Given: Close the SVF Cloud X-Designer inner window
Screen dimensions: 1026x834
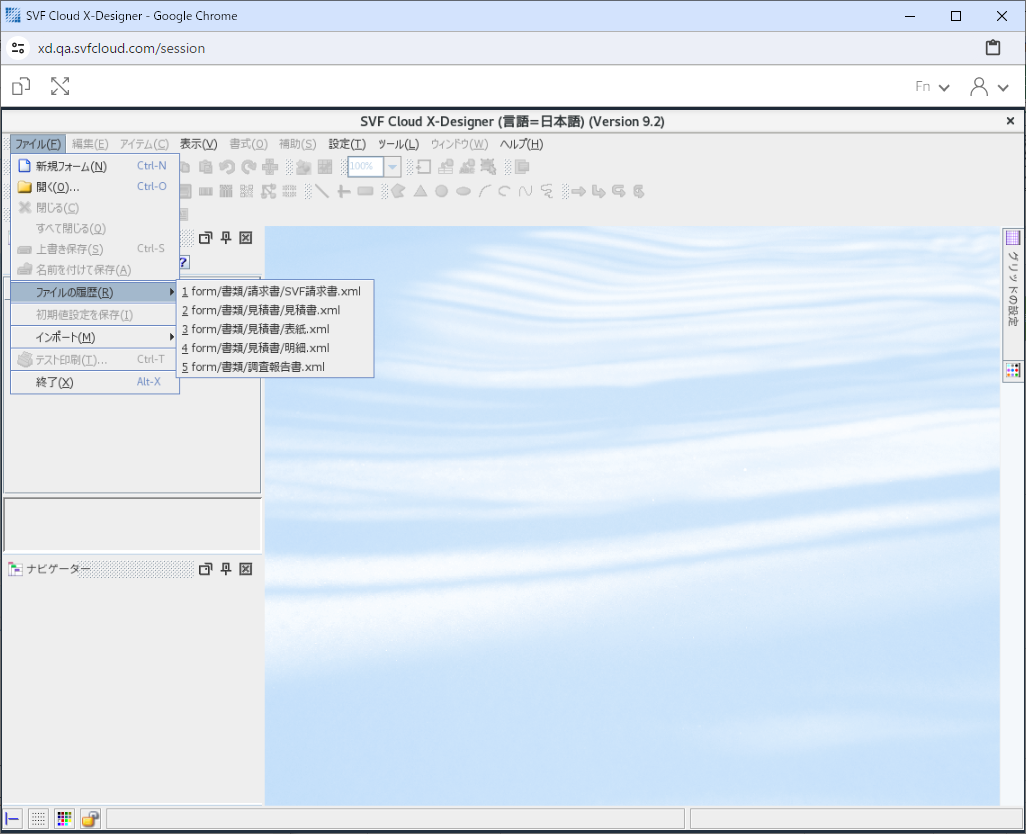Looking at the screenshot, I should [x=1010, y=121].
